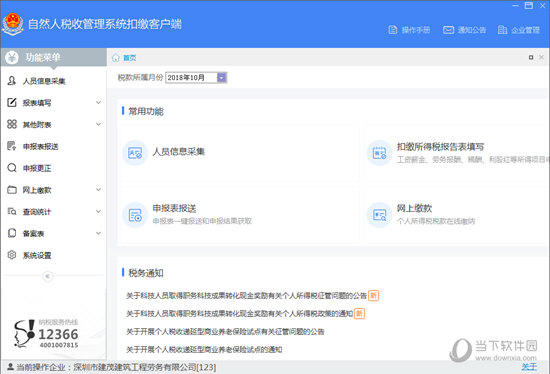The image size is (550, 374).
Task: Click description 申报表一键报送和申报结果获取
Action: pyautogui.click(x=202, y=221)
